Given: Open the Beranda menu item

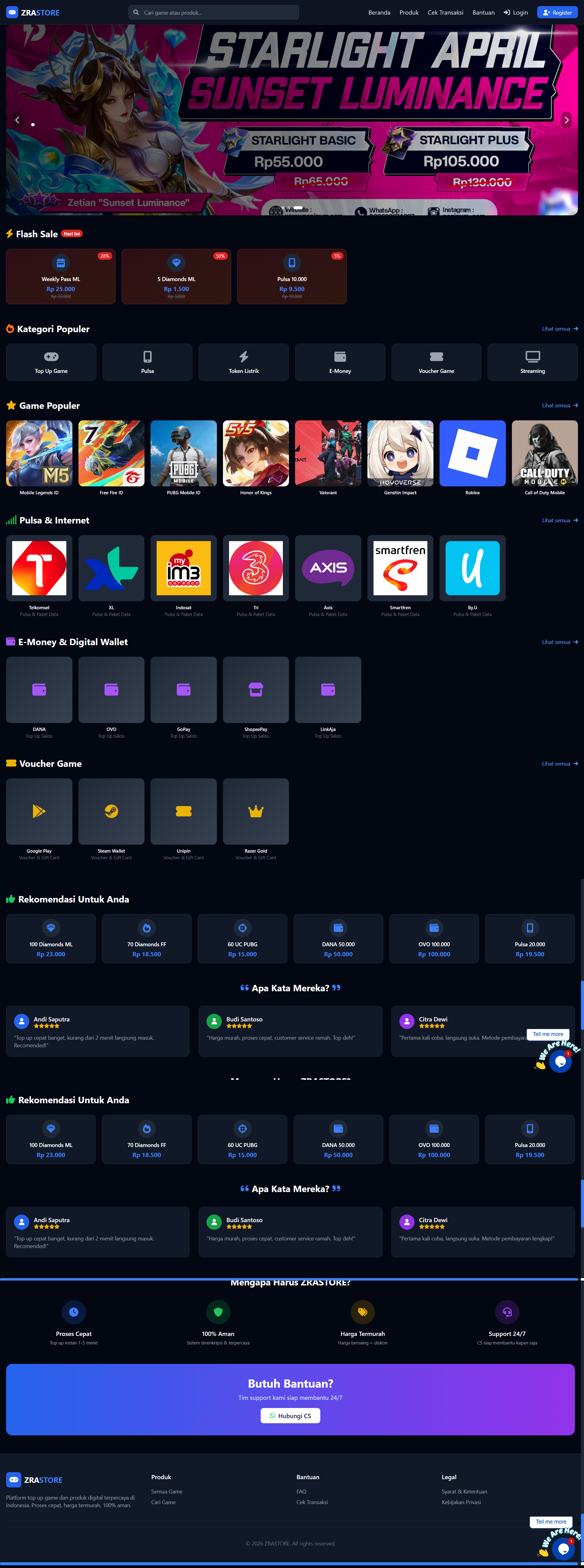Looking at the screenshot, I should pos(379,12).
